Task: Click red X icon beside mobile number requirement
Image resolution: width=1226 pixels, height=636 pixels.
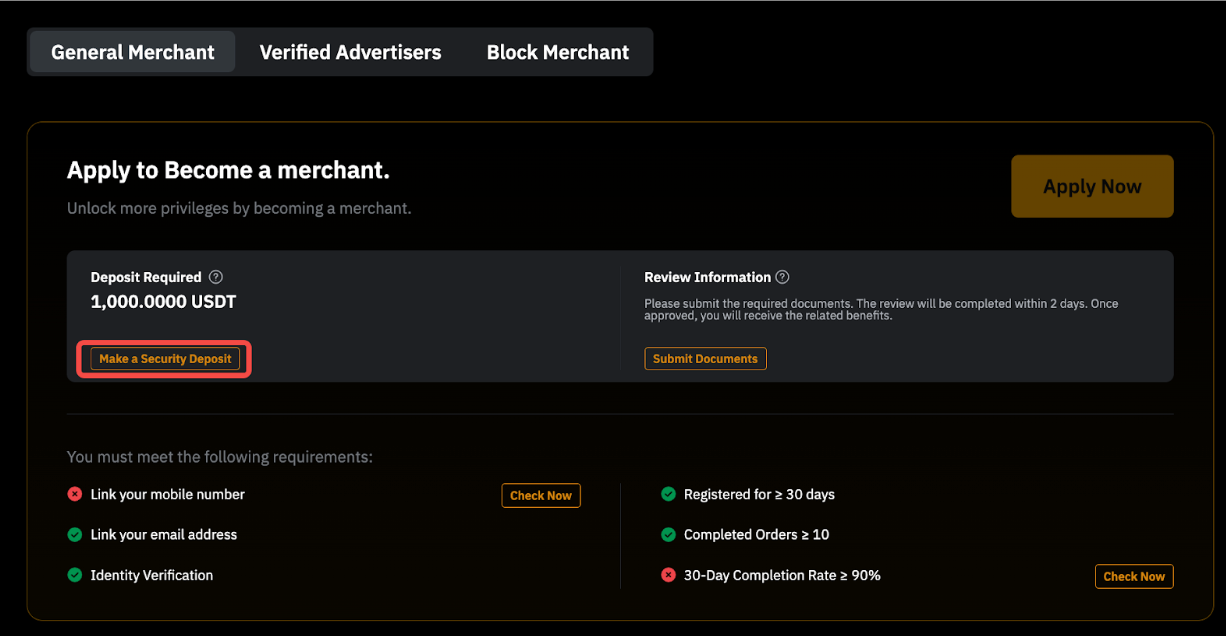Action: [75, 494]
